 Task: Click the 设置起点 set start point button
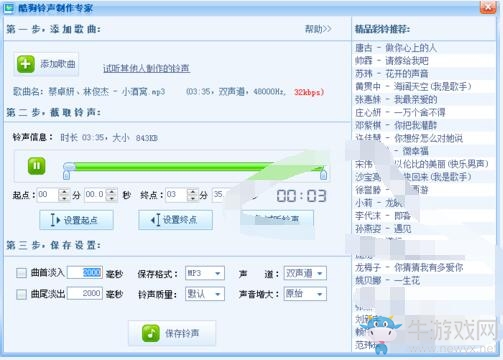(76, 220)
